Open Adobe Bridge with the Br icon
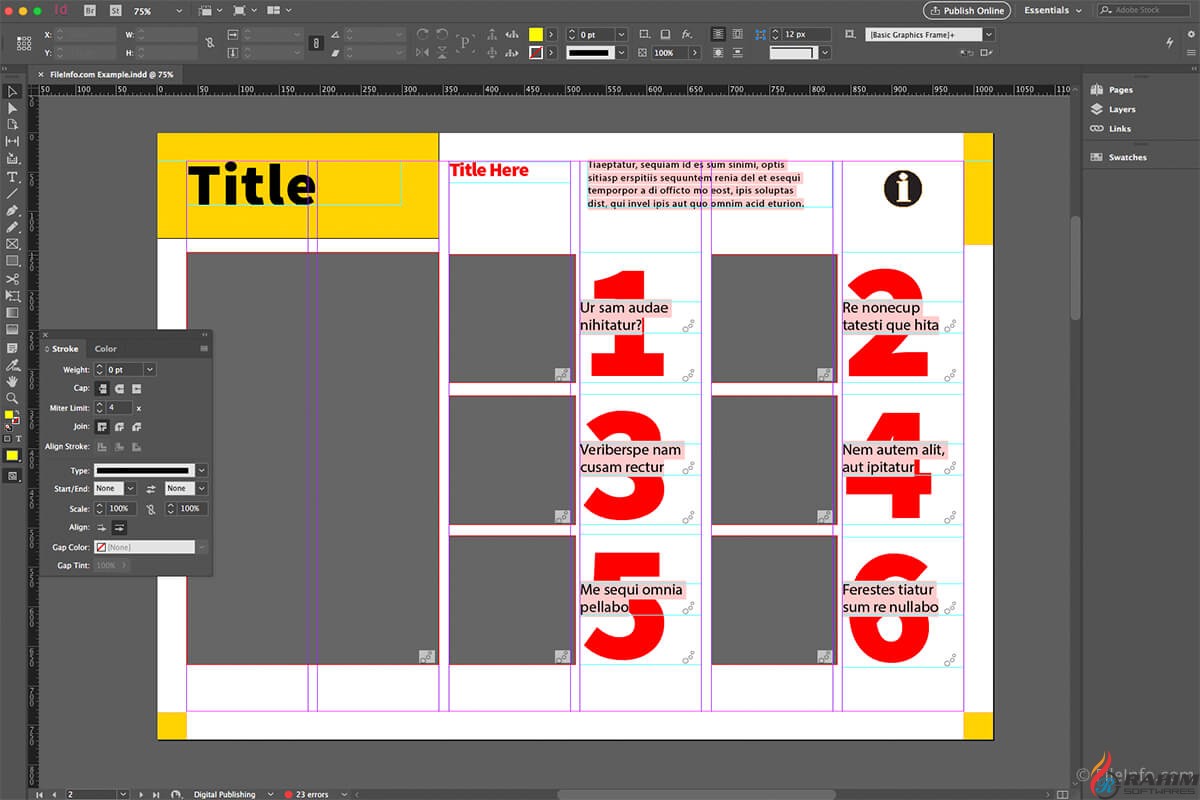 pos(88,11)
